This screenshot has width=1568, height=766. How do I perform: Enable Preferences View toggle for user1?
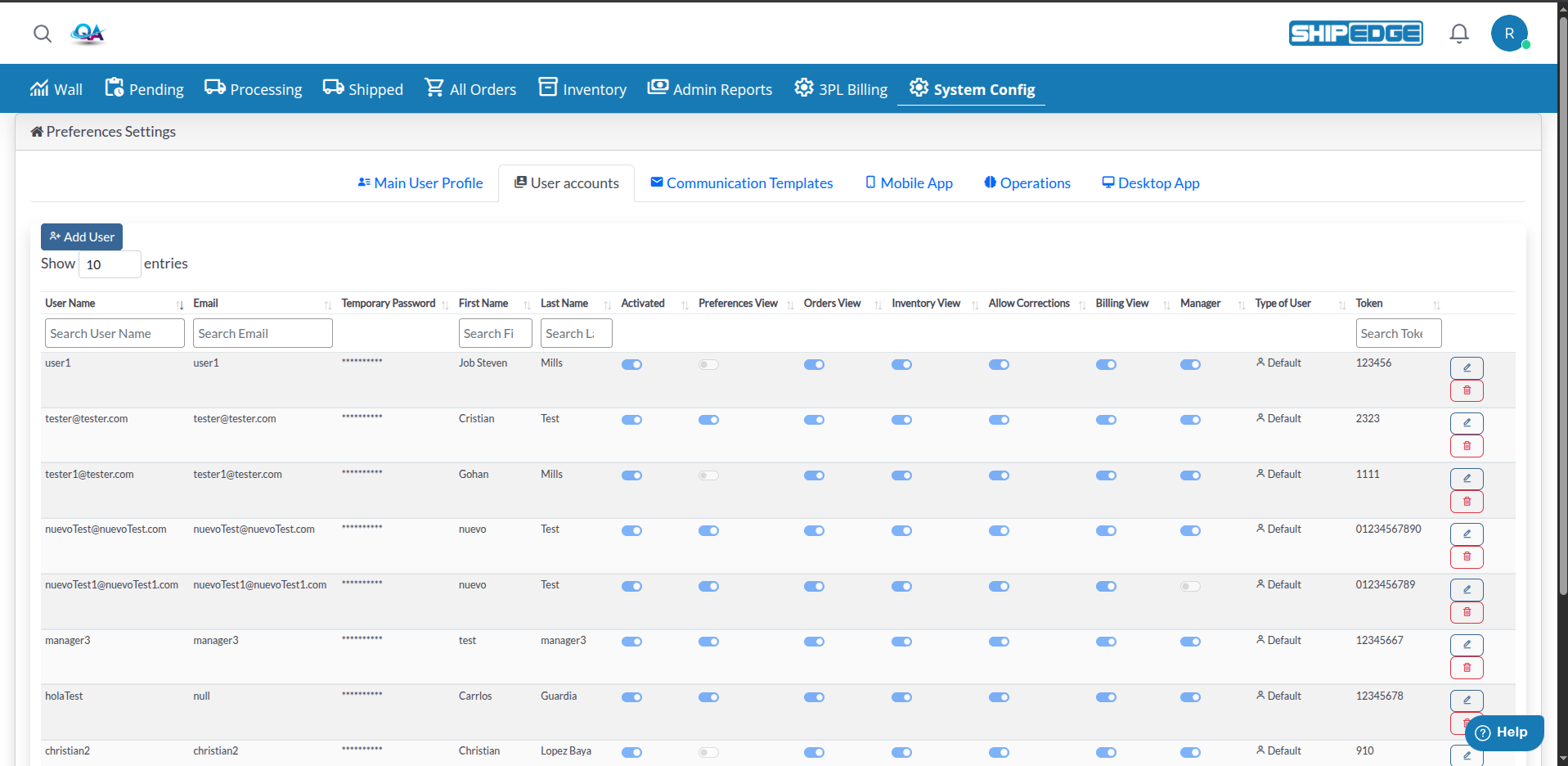pyautogui.click(x=708, y=364)
